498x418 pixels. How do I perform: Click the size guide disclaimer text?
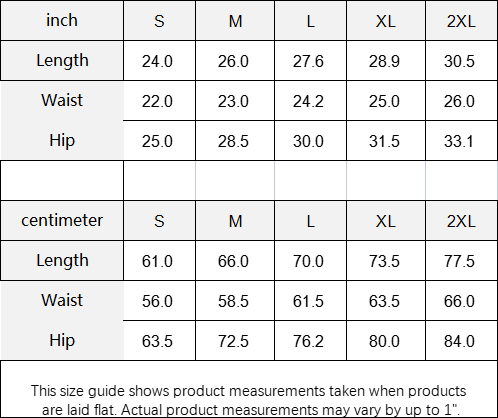click(x=249, y=400)
